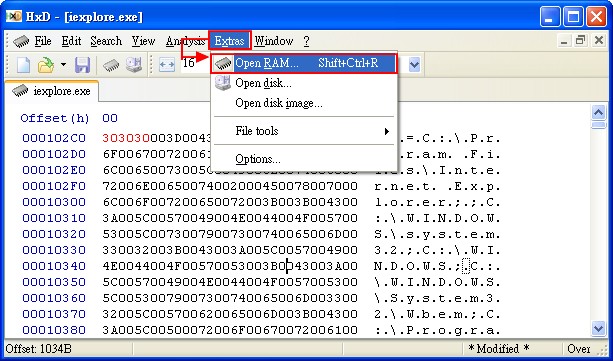
Task: Click offset row 00010330
Action: [x=54, y=250]
